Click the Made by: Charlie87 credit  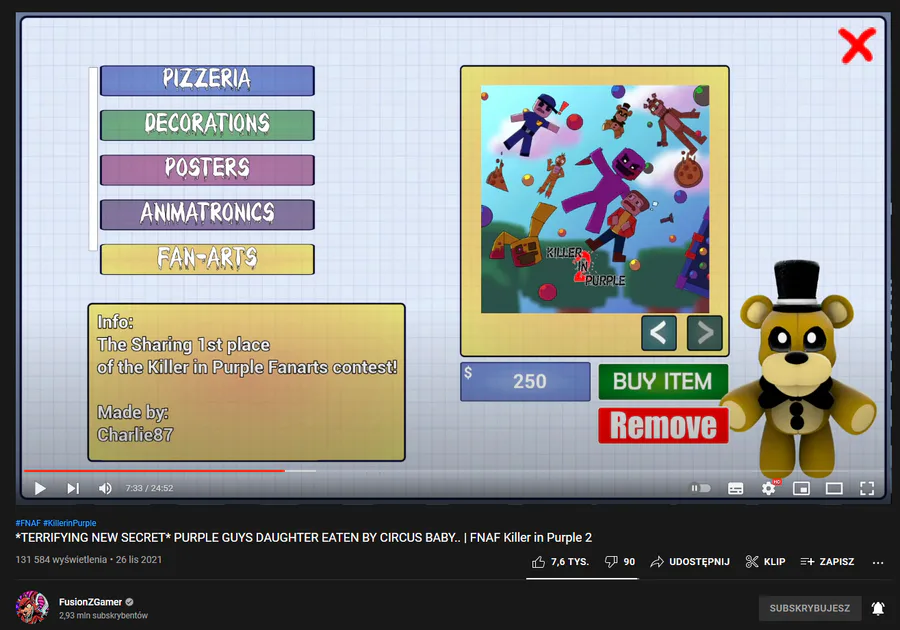[x=135, y=423]
